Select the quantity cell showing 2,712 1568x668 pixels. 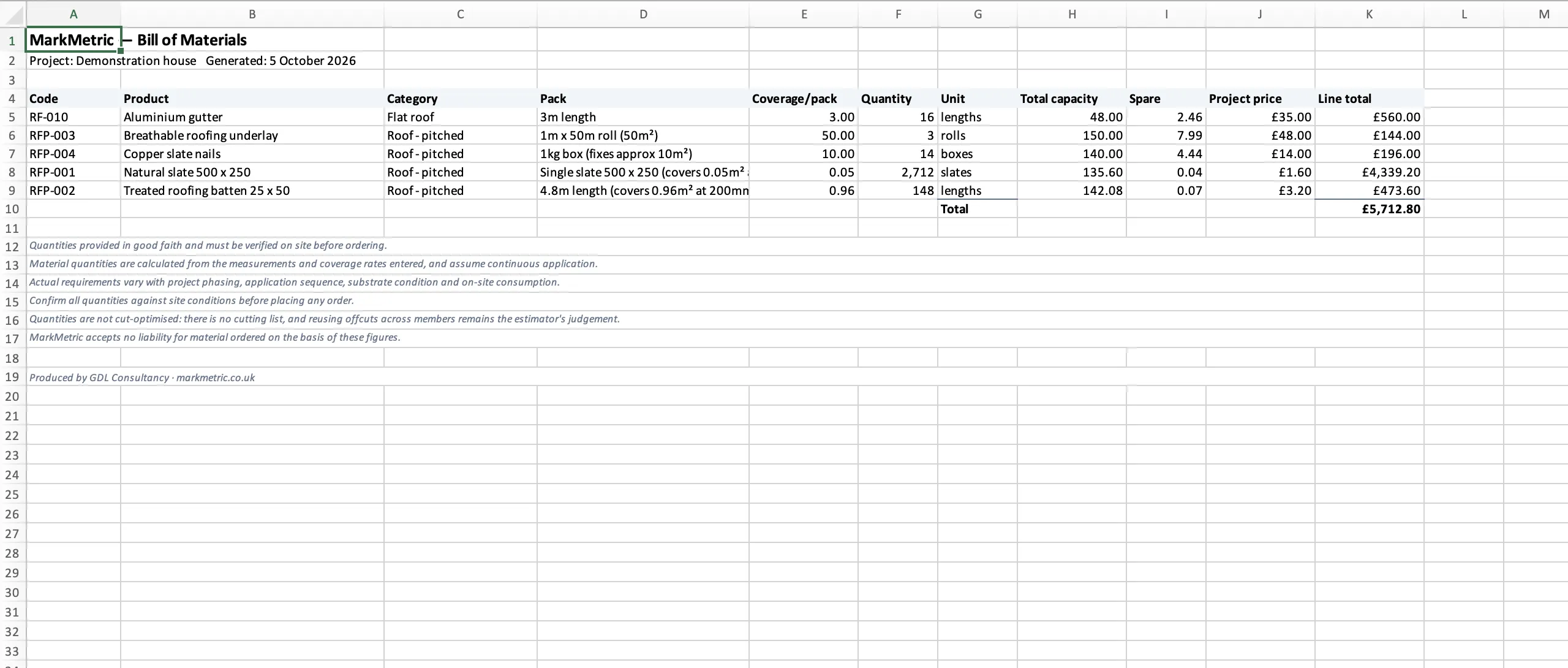point(898,172)
